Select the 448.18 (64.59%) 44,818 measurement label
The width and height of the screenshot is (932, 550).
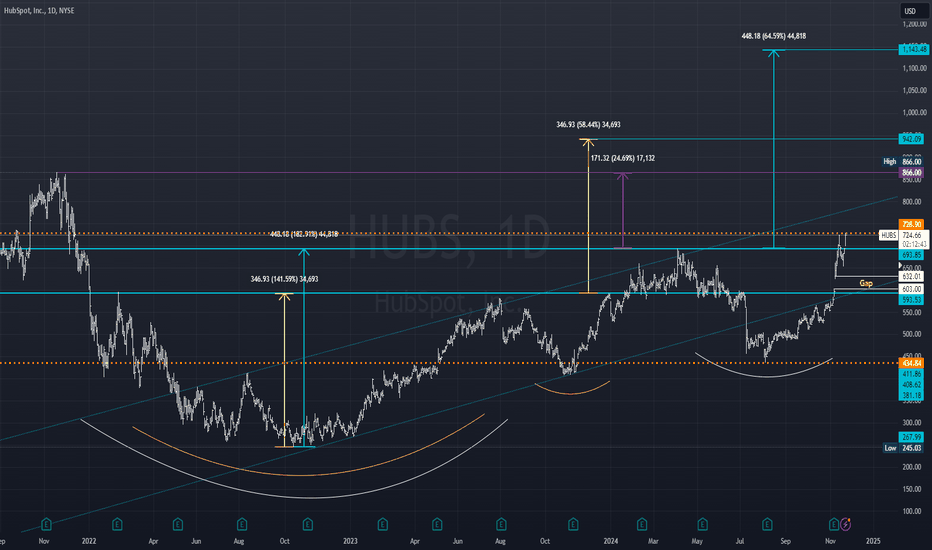pyautogui.click(x=773, y=36)
